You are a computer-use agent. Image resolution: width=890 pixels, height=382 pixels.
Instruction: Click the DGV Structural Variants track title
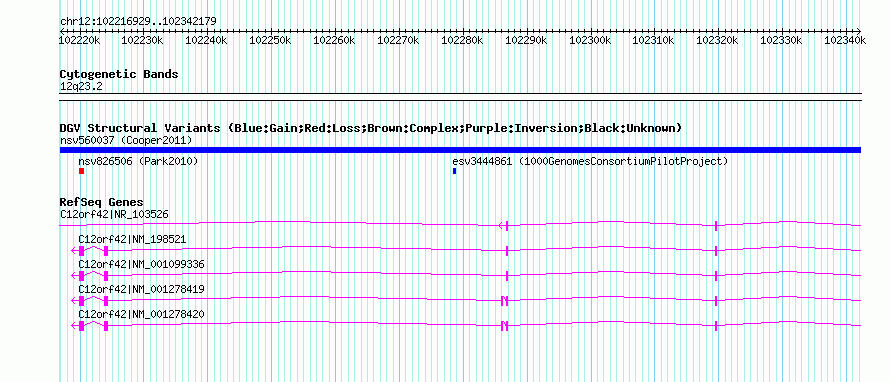click(x=370, y=128)
